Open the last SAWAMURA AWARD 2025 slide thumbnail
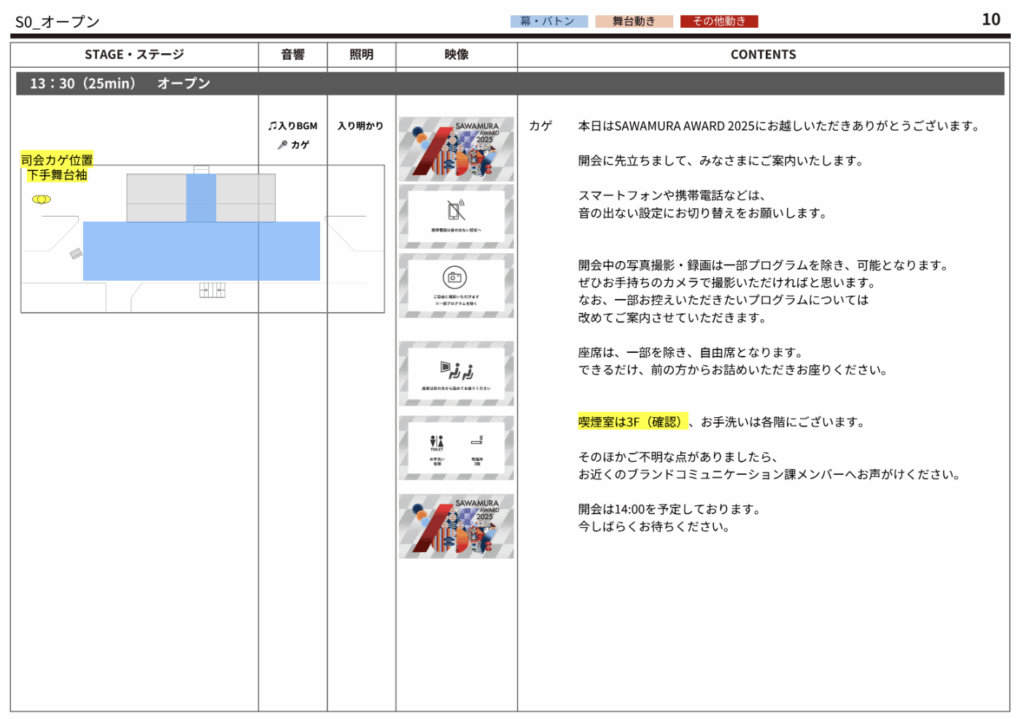 coord(456,526)
